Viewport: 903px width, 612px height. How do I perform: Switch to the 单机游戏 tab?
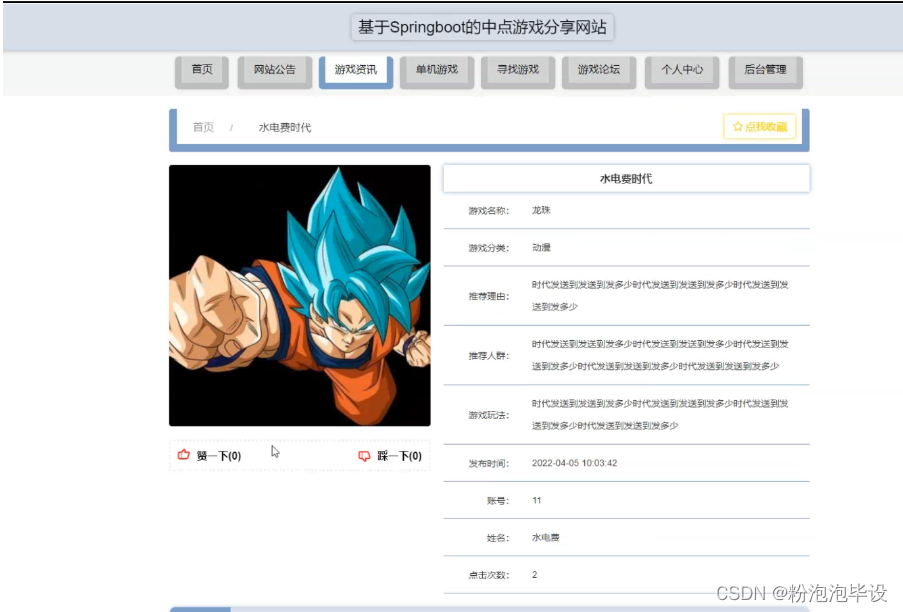coord(437,71)
